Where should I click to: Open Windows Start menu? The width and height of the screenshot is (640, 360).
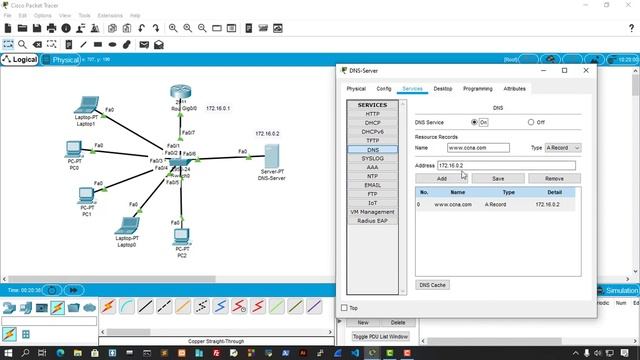[8, 353]
